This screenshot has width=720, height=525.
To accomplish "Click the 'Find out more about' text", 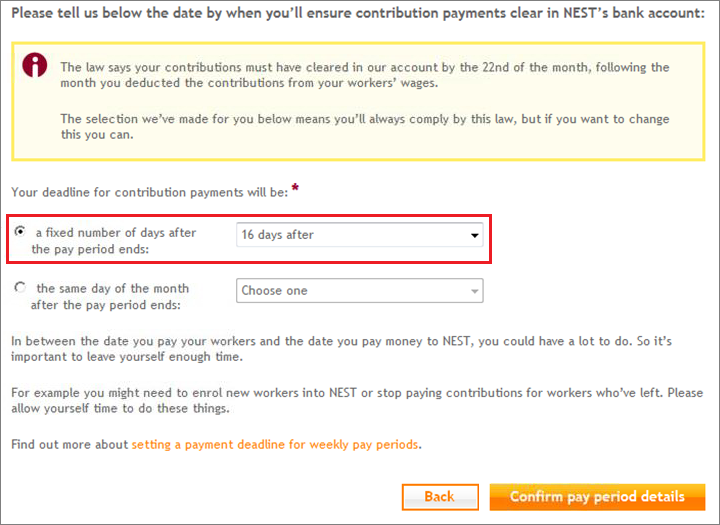I will 70,445.
